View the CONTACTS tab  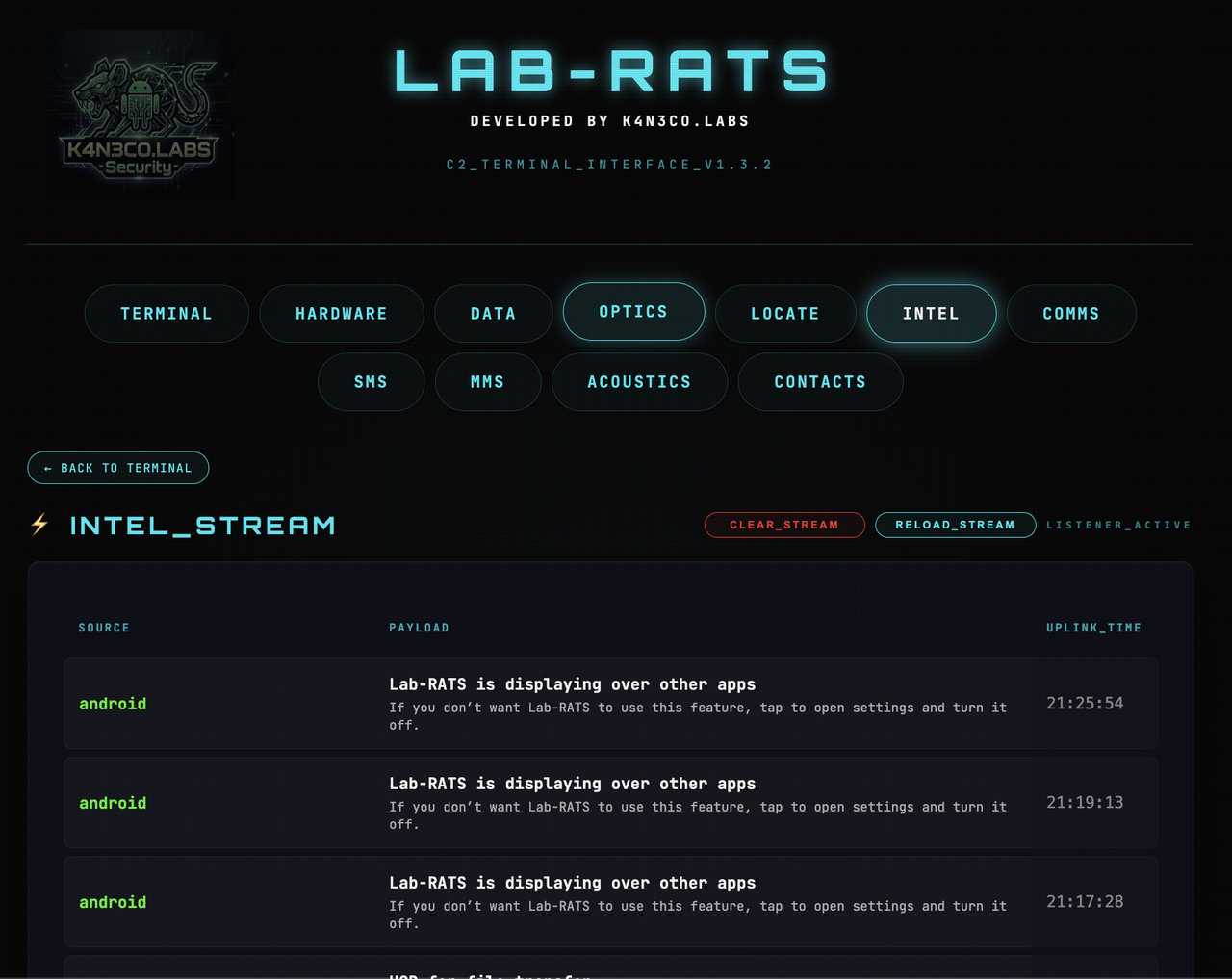(820, 382)
